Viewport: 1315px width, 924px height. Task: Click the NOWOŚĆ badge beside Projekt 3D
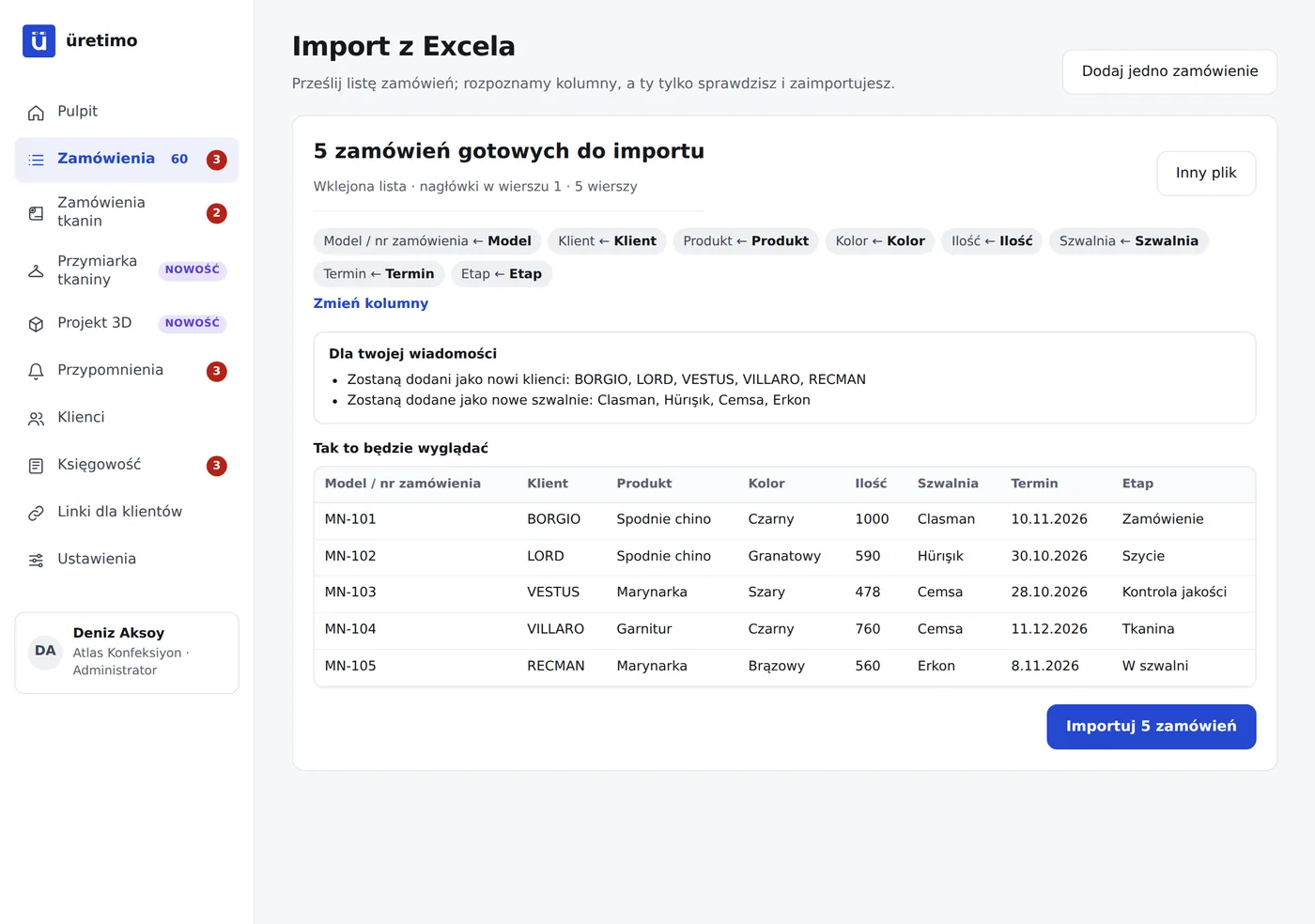[x=193, y=324]
